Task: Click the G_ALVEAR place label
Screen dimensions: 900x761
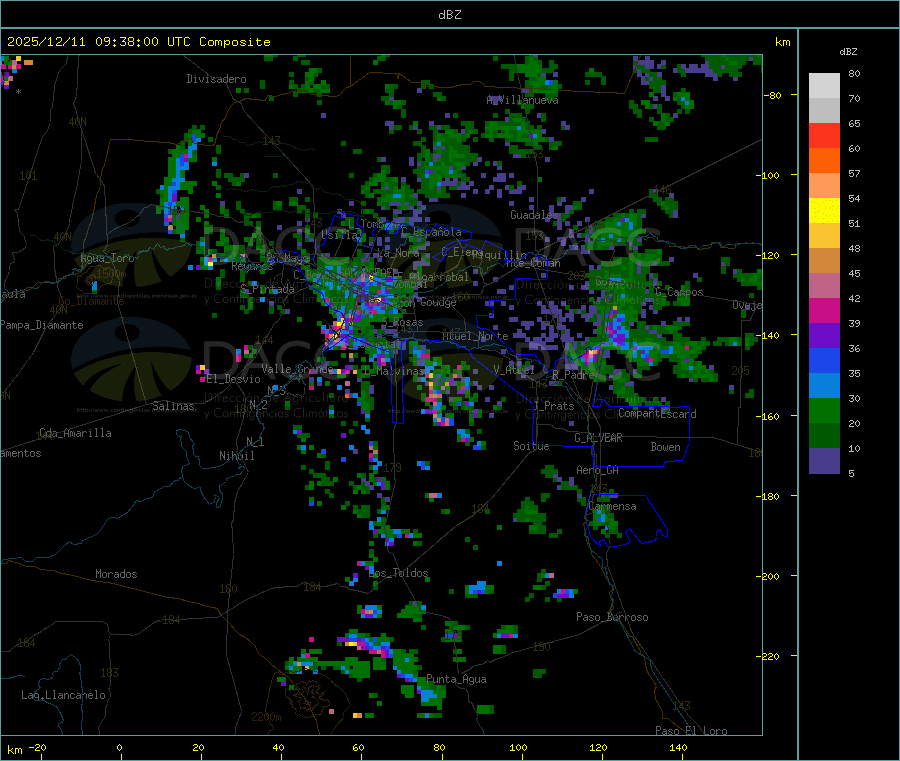Action: click(x=598, y=438)
